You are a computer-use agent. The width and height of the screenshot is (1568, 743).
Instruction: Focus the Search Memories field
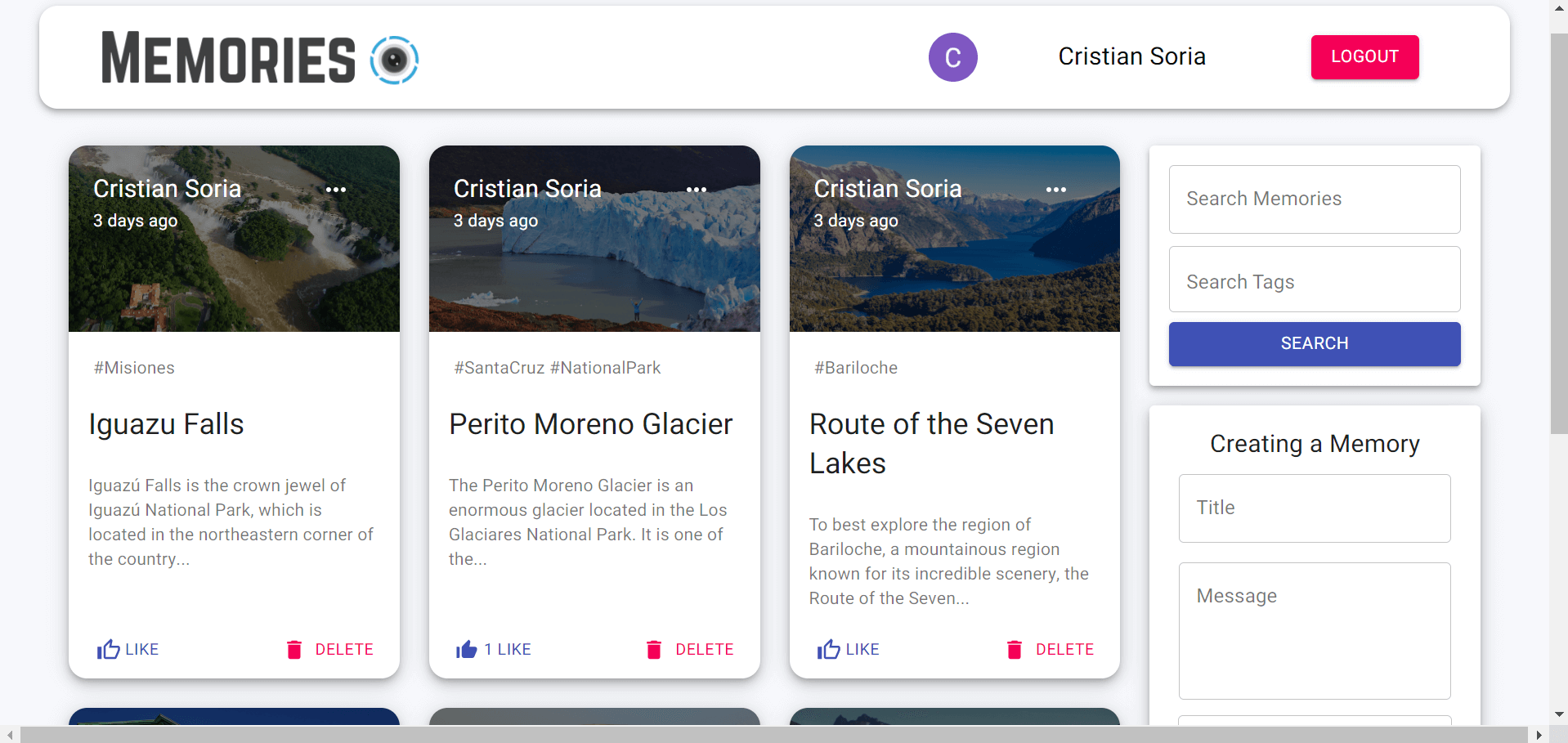(x=1314, y=199)
